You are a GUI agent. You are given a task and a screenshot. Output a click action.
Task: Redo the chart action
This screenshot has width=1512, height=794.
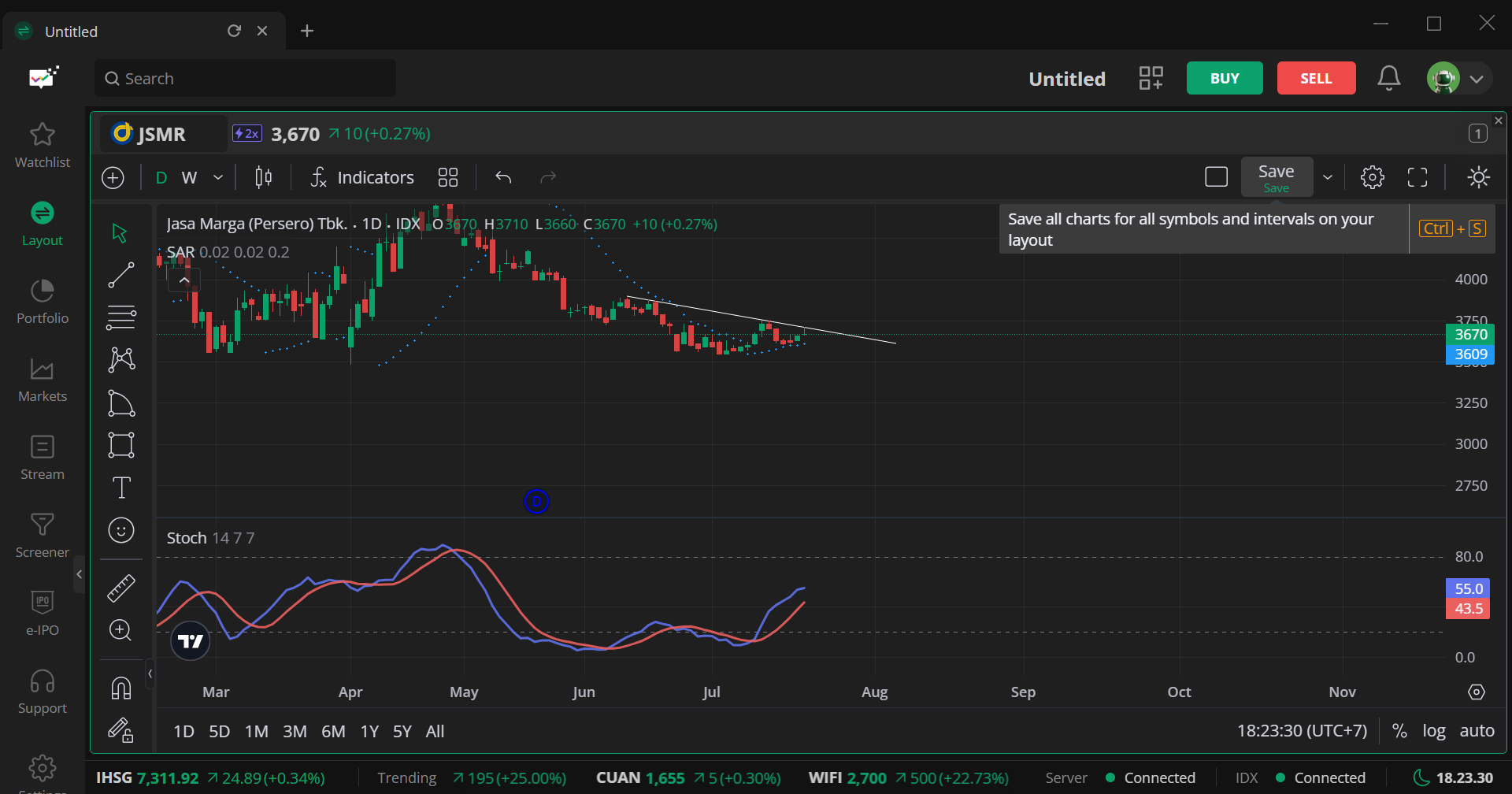(x=548, y=178)
